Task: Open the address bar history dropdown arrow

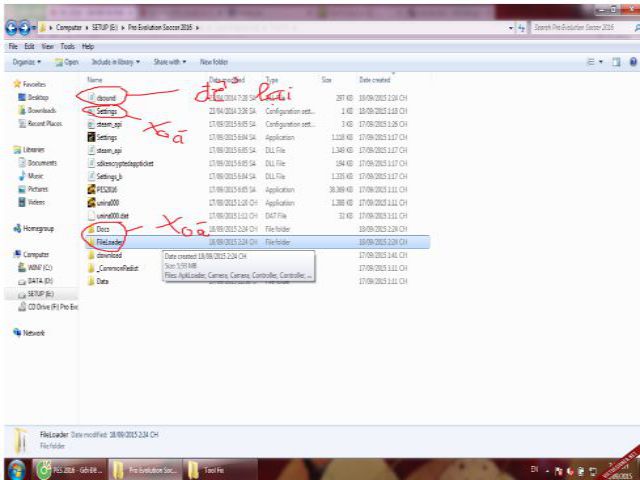Action: 511,28
